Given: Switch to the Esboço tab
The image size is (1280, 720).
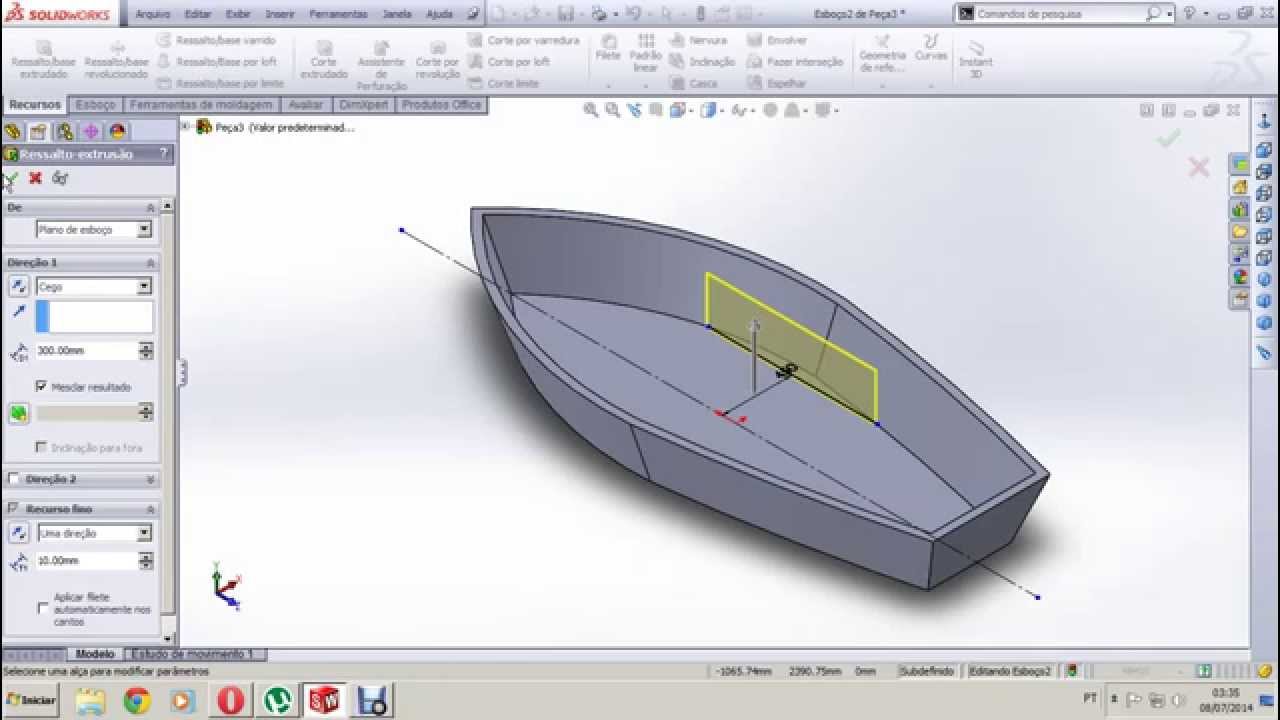Looking at the screenshot, I should pyautogui.click(x=96, y=105).
